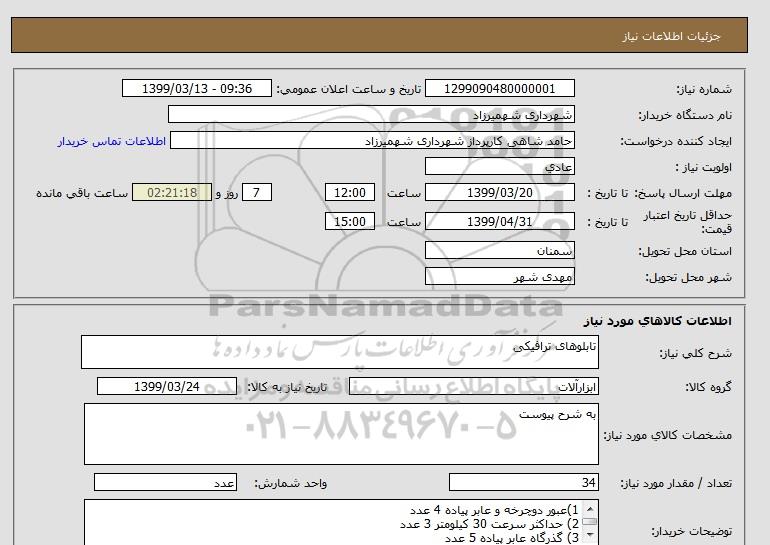Screen dimensions: 770x545
Task: Click the label مشخصات کالای مورد نیاز
Action: 667,435
